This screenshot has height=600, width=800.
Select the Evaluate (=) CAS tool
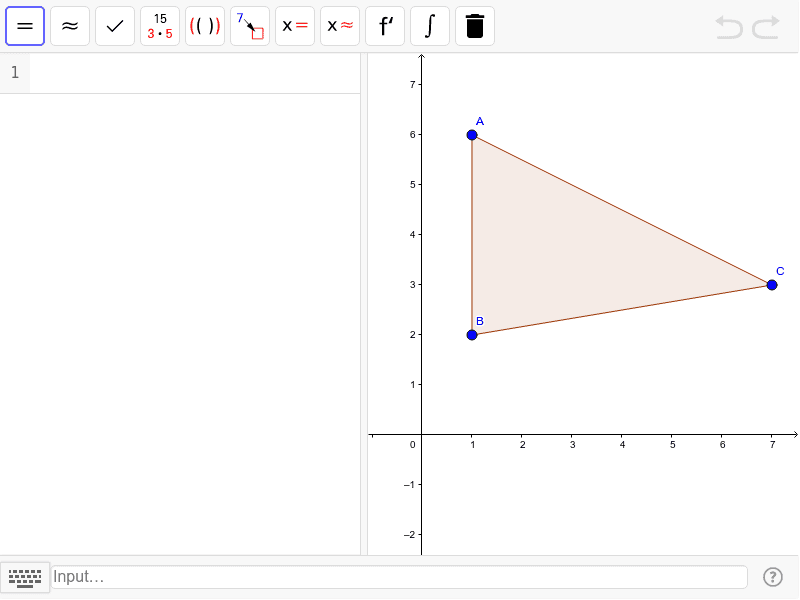25,26
